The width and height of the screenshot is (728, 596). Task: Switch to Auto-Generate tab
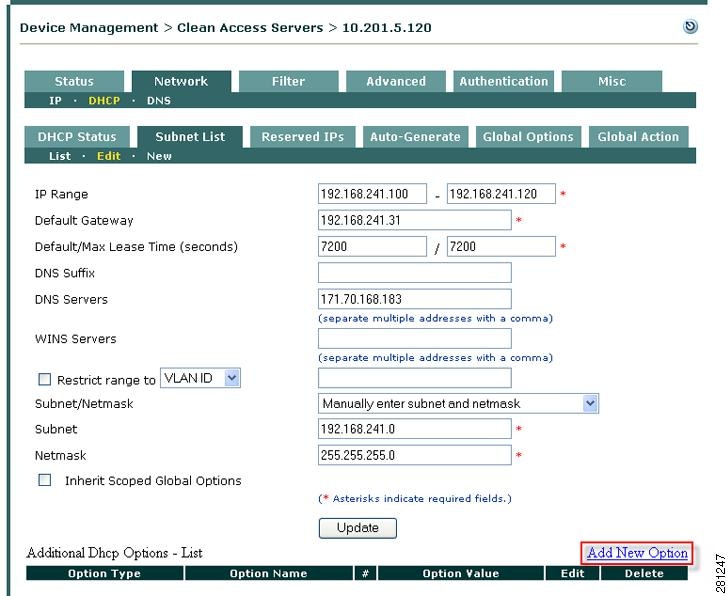coord(415,137)
